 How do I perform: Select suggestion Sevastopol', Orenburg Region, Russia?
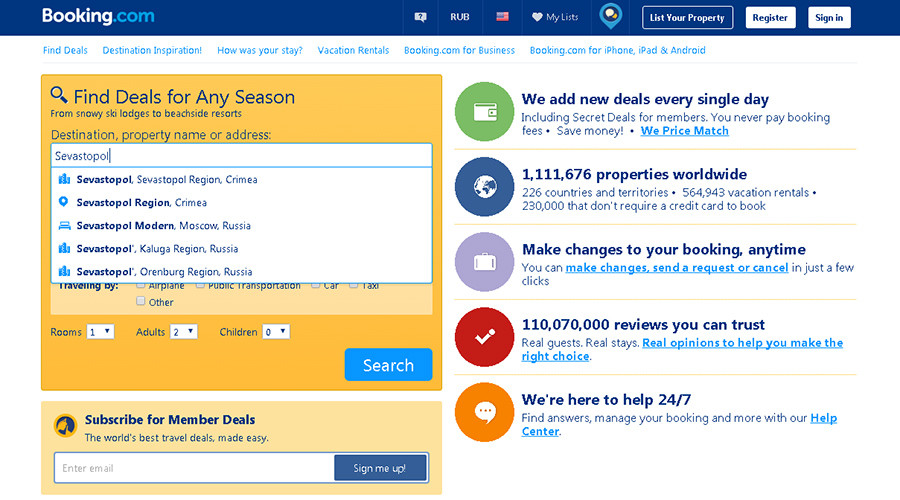coord(242,272)
